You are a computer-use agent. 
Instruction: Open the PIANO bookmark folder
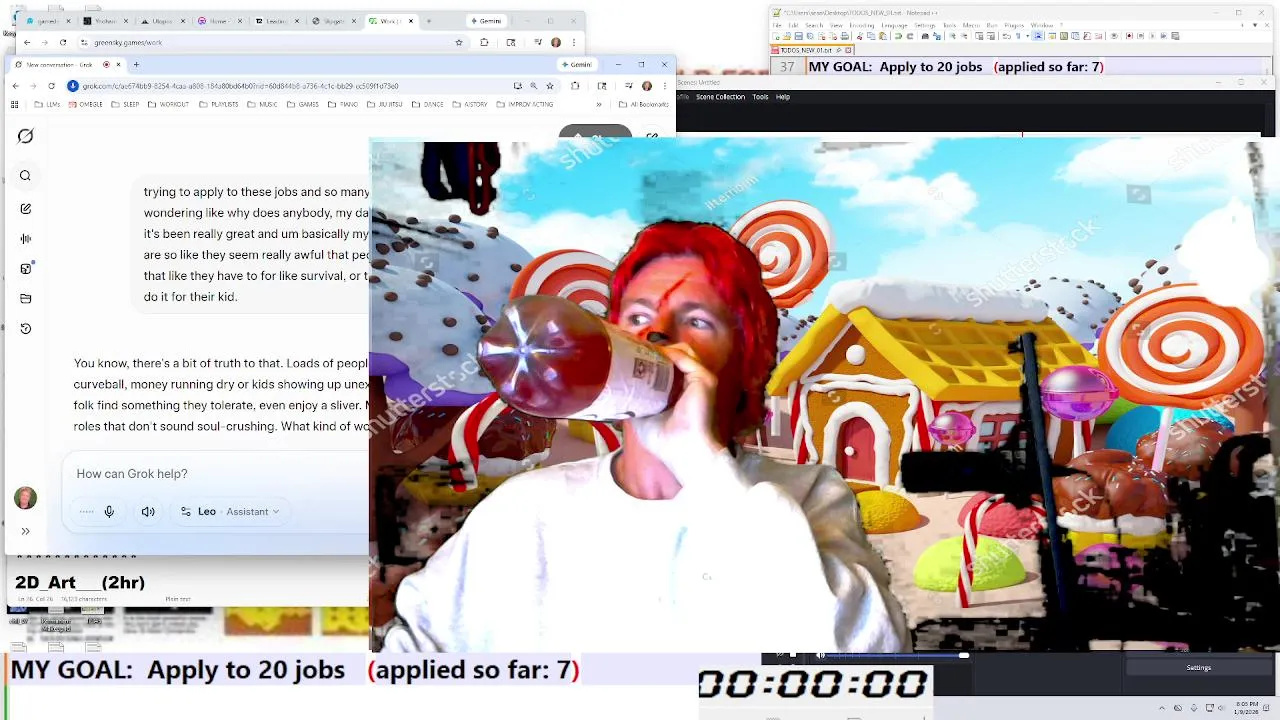[342, 104]
